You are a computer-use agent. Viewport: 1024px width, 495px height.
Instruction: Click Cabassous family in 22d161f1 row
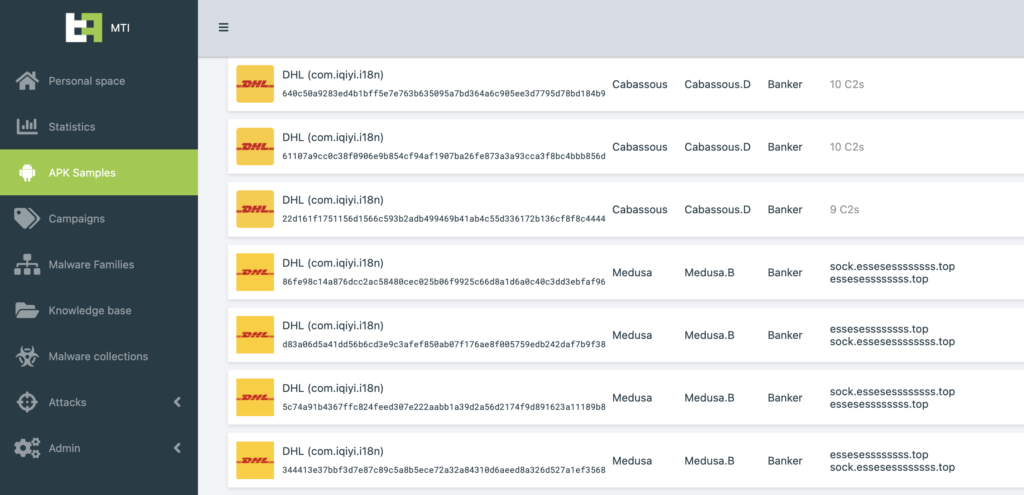639,210
